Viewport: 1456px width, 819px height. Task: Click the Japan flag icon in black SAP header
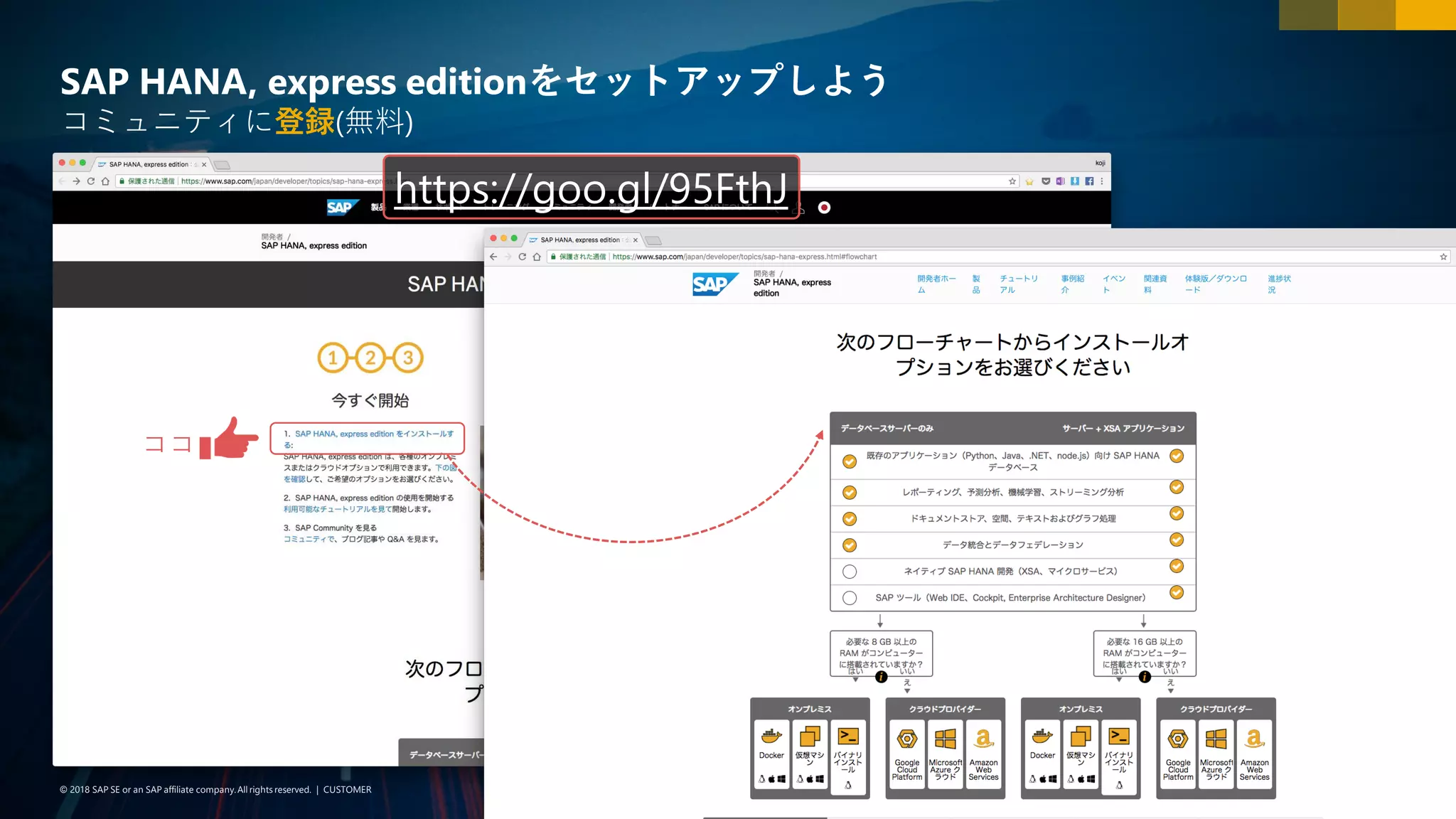pos(824,208)
